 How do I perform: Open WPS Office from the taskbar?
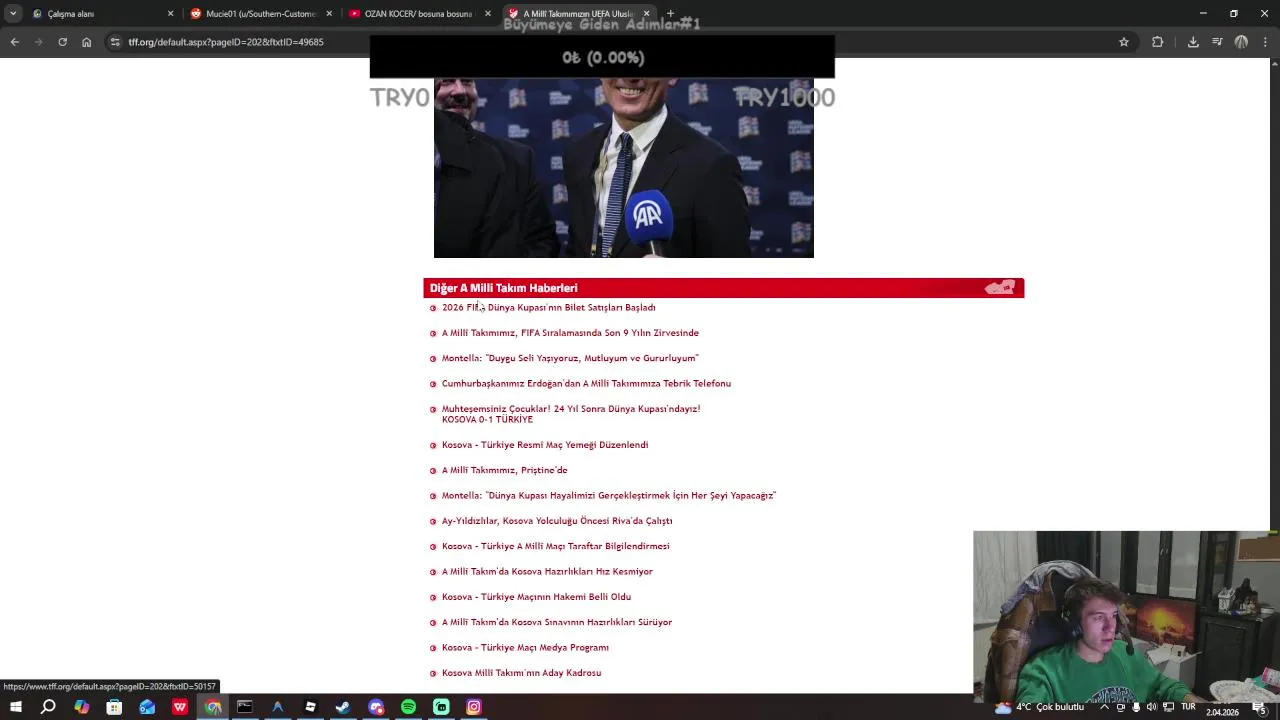click(180, 707)
